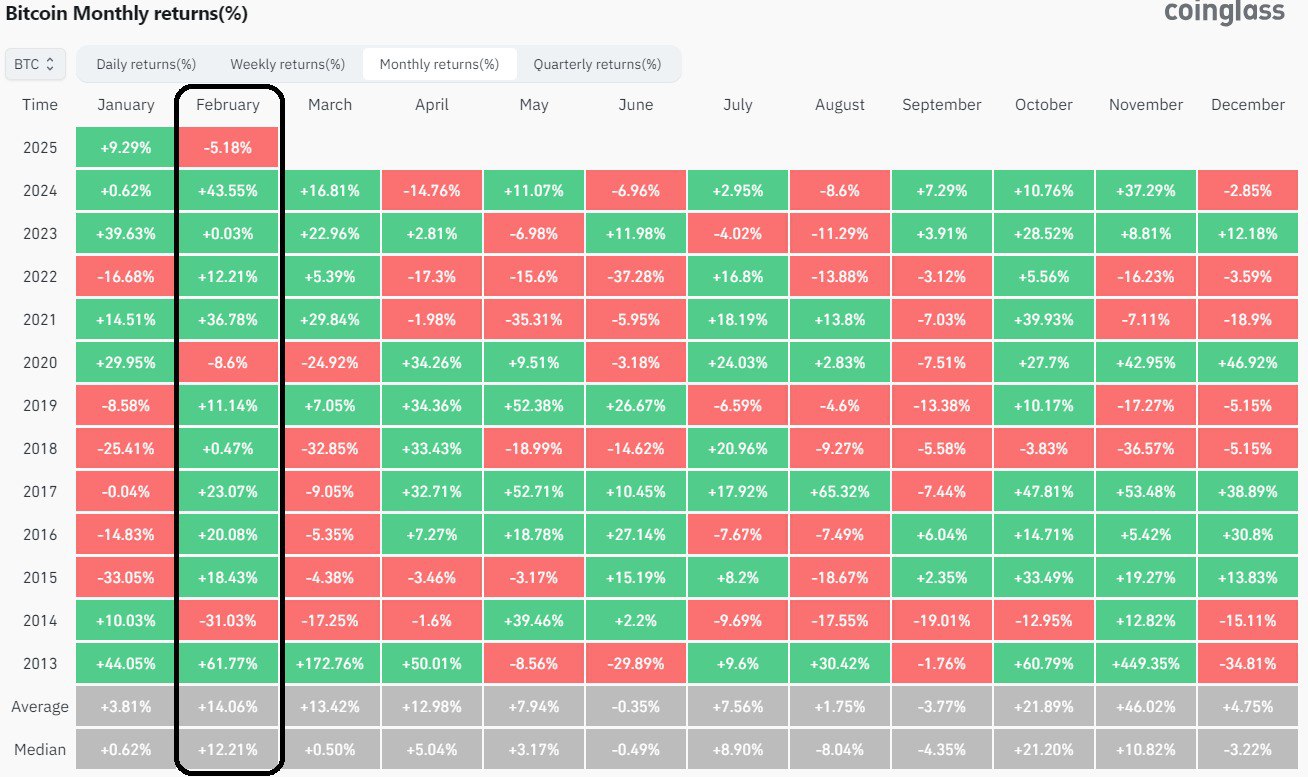Viewport: 1308px width, 777px height.
Task: Switch to Quarterly returns(%) tab
Action: pyautogui.click(x=597, y=64)
